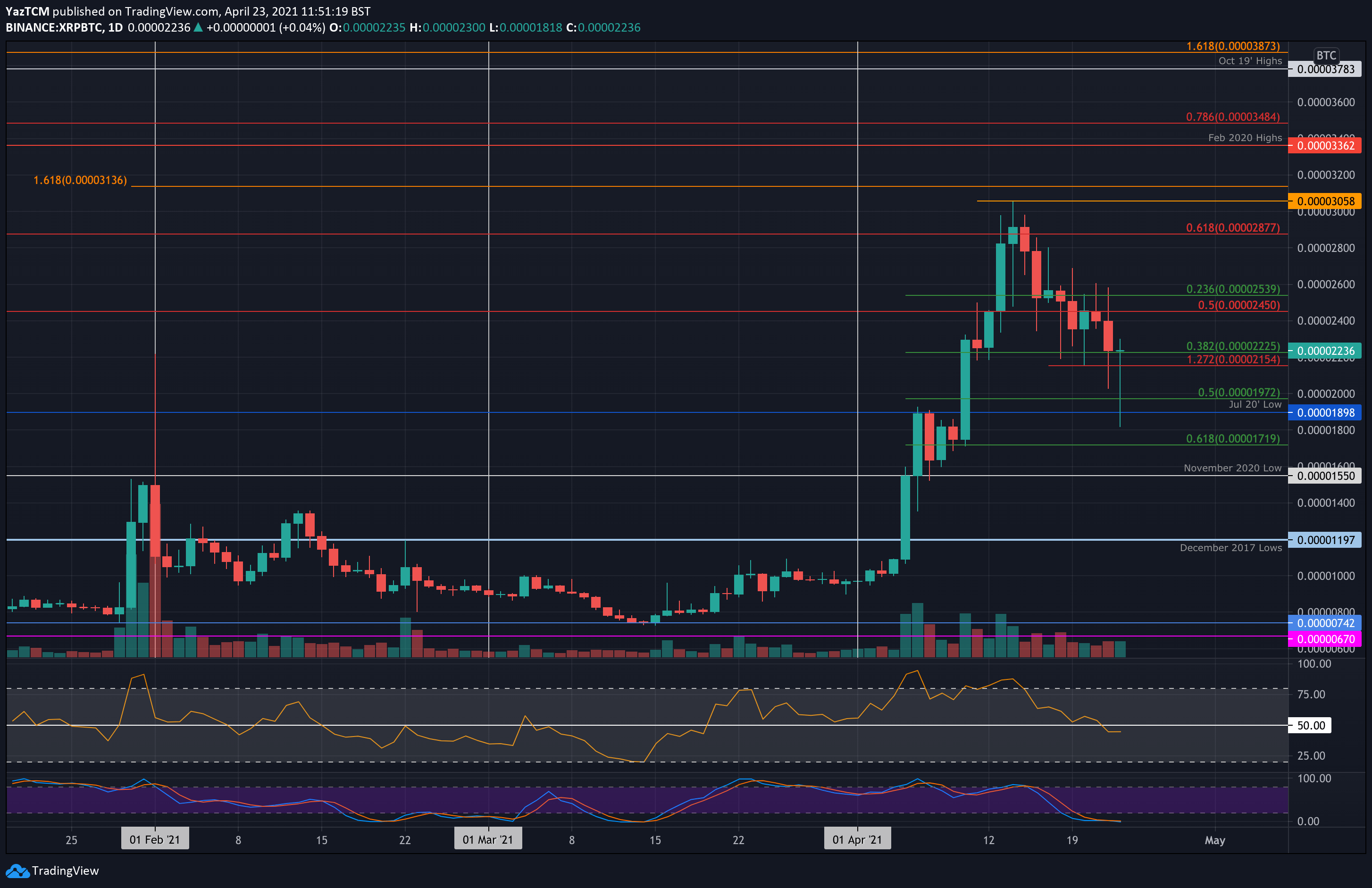Click the BINANCE:XRPBTC, 1D symbol title
This screenshot has width=1372, height=888.
click(x=64, y=27)
